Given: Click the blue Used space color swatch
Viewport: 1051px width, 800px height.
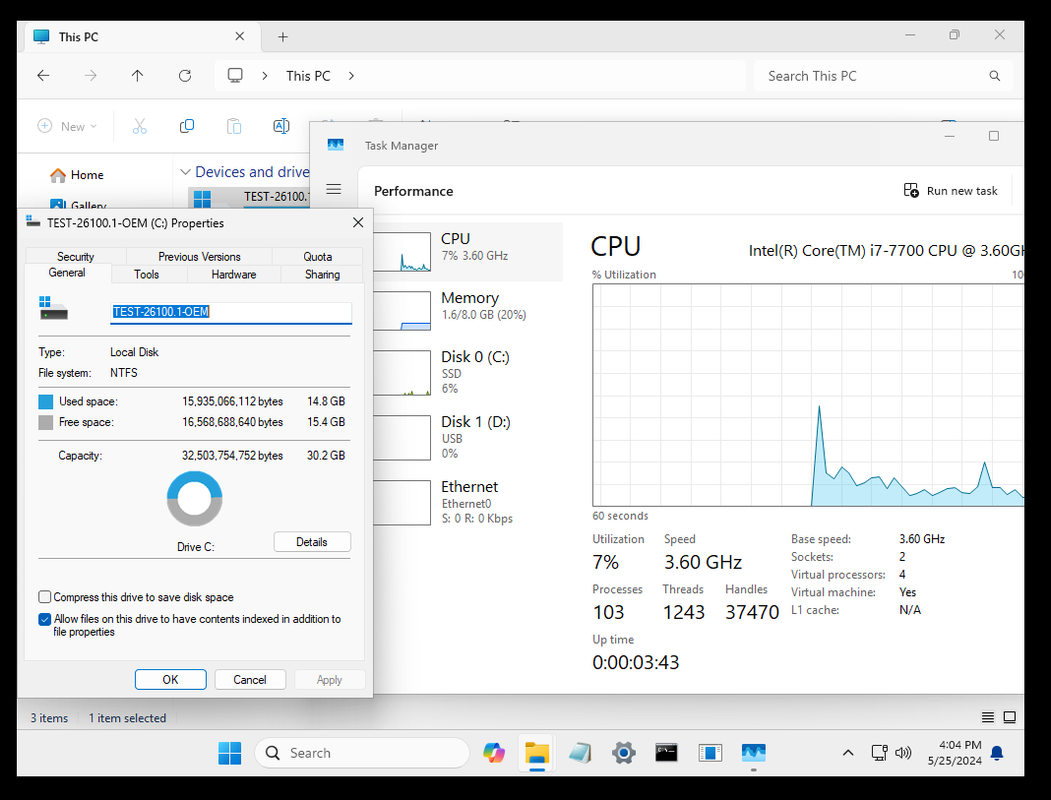Looking at the screenshot, I should [46, 401].
